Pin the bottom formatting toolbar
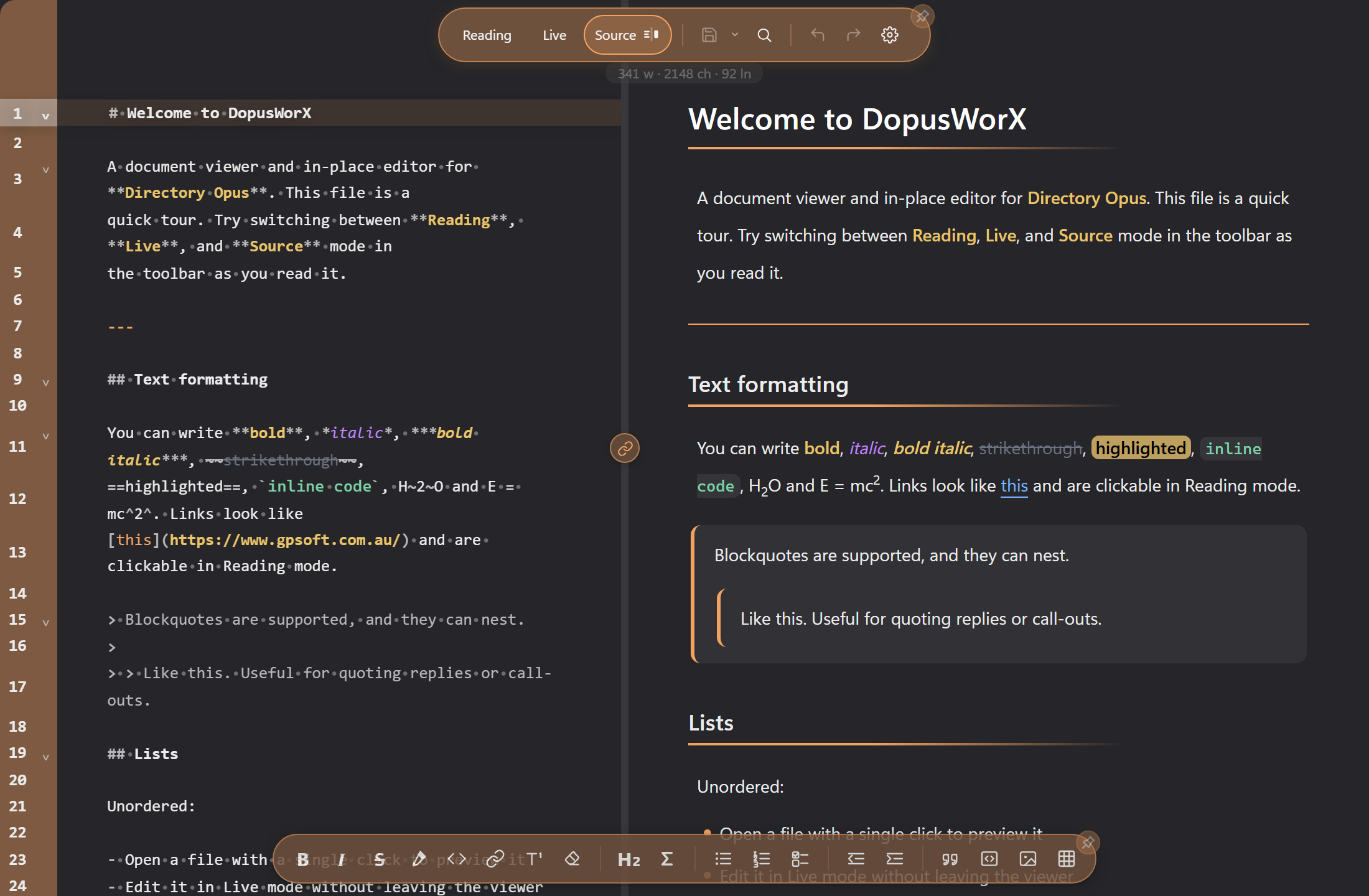Screen dimensions: 1369x896 pos(1088,843)
